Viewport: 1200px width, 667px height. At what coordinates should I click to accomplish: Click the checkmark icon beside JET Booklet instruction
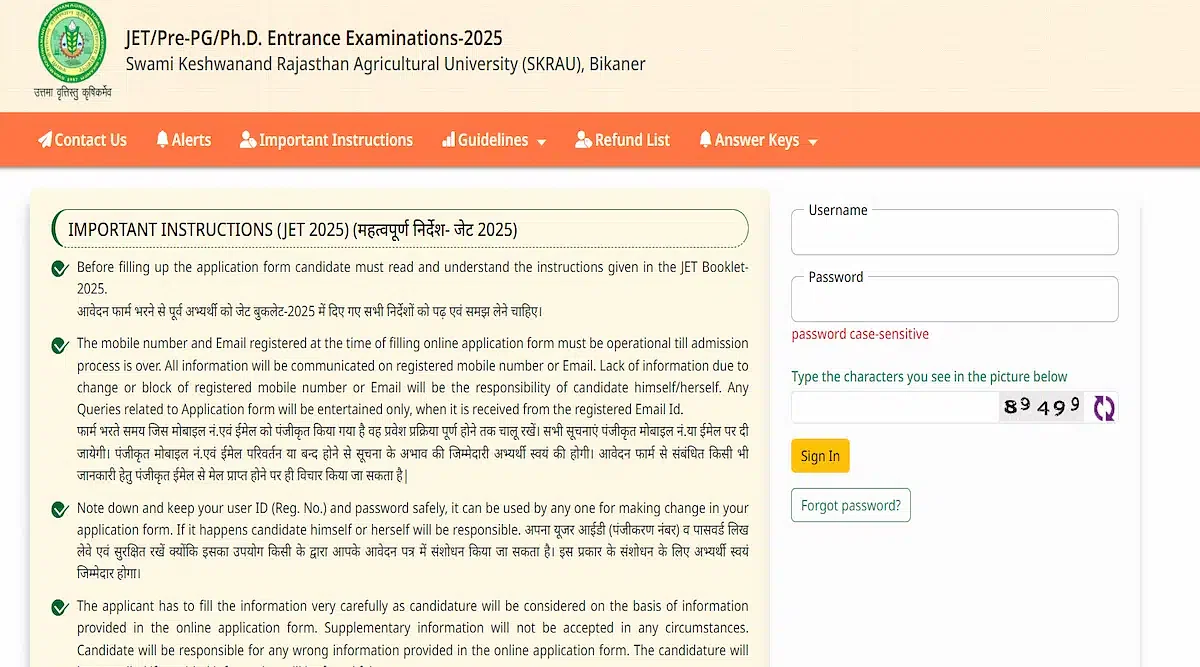tap(60, 268)
